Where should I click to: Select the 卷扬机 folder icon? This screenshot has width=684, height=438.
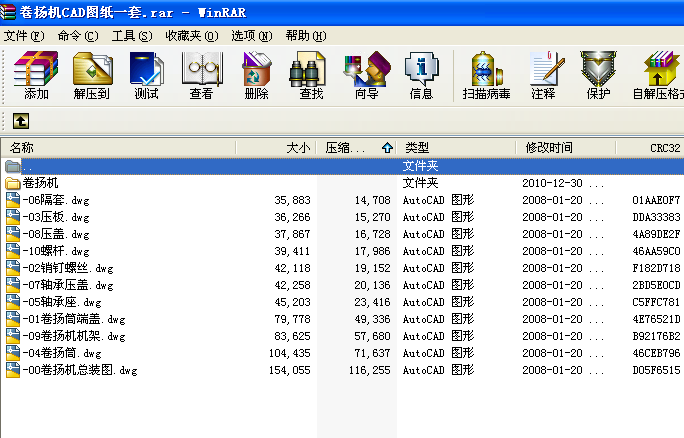click(x=13, y=183)
